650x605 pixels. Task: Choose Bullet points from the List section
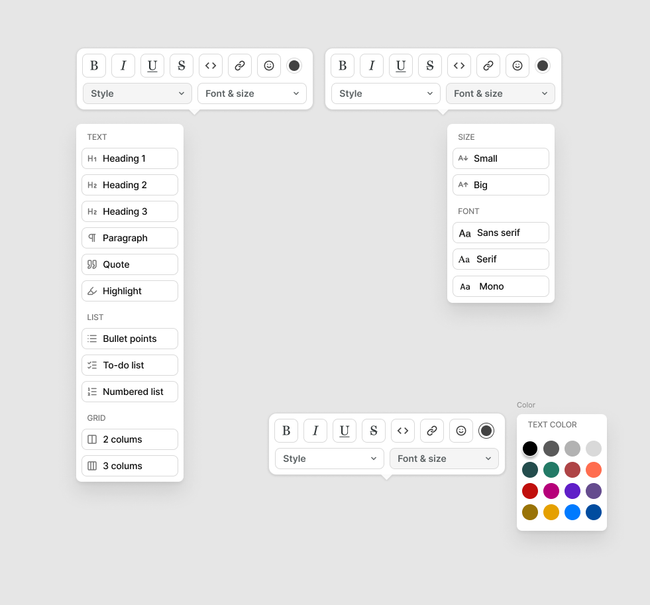(130, 339)
